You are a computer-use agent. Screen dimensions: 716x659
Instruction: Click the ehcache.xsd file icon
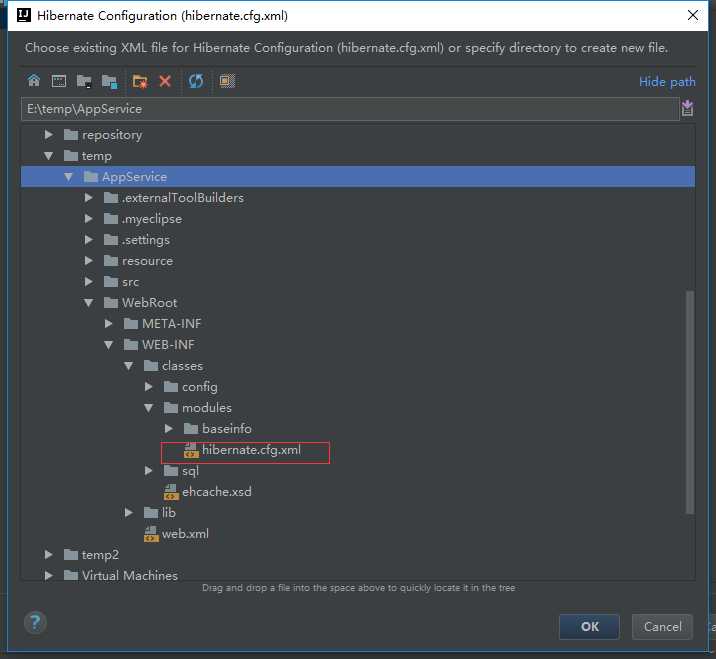click(171, 492)
